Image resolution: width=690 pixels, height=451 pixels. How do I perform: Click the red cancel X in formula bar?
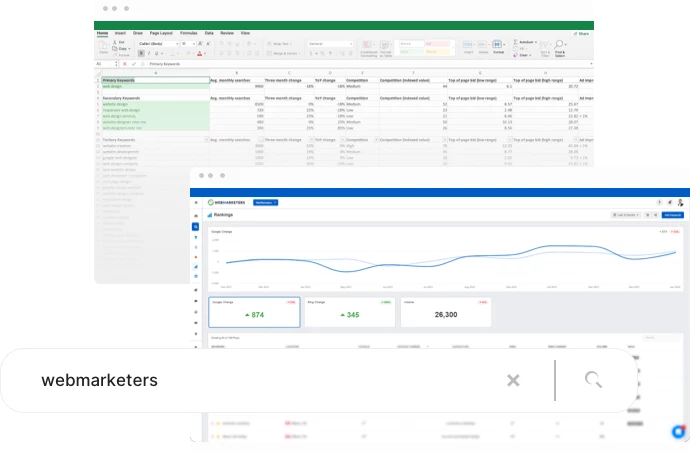coord(125,64)
